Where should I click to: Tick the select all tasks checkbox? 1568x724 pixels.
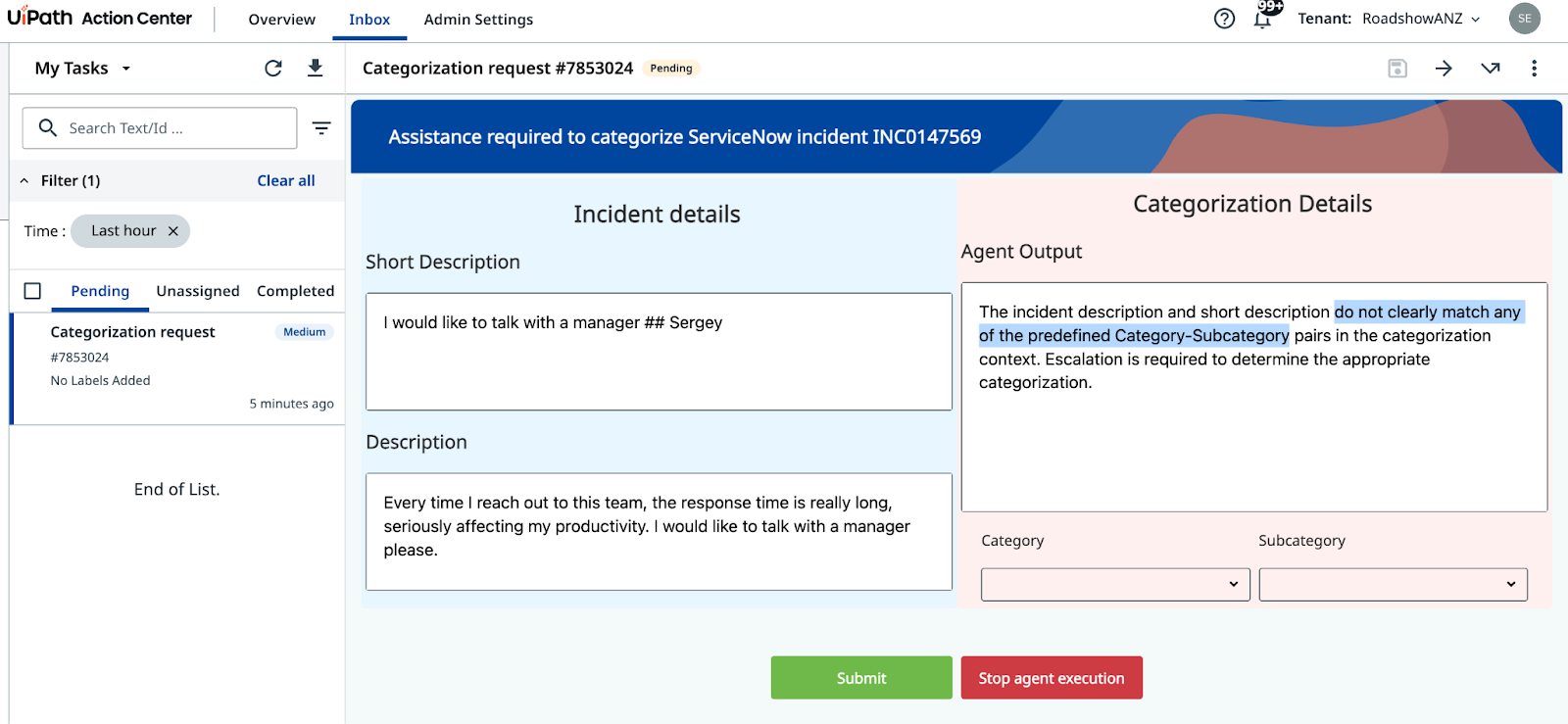(x=32, y=291)
